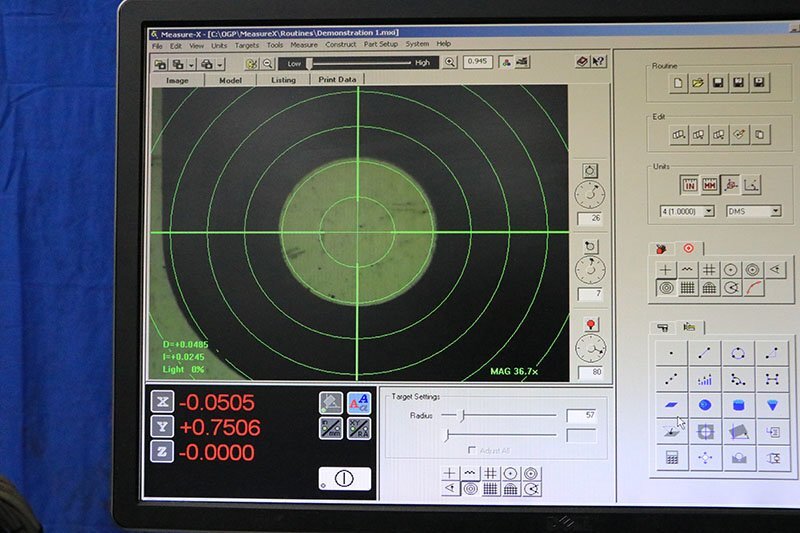Click the zoom-out magnifier left of Low
The image size is (800, 533).
pos(267,64)
